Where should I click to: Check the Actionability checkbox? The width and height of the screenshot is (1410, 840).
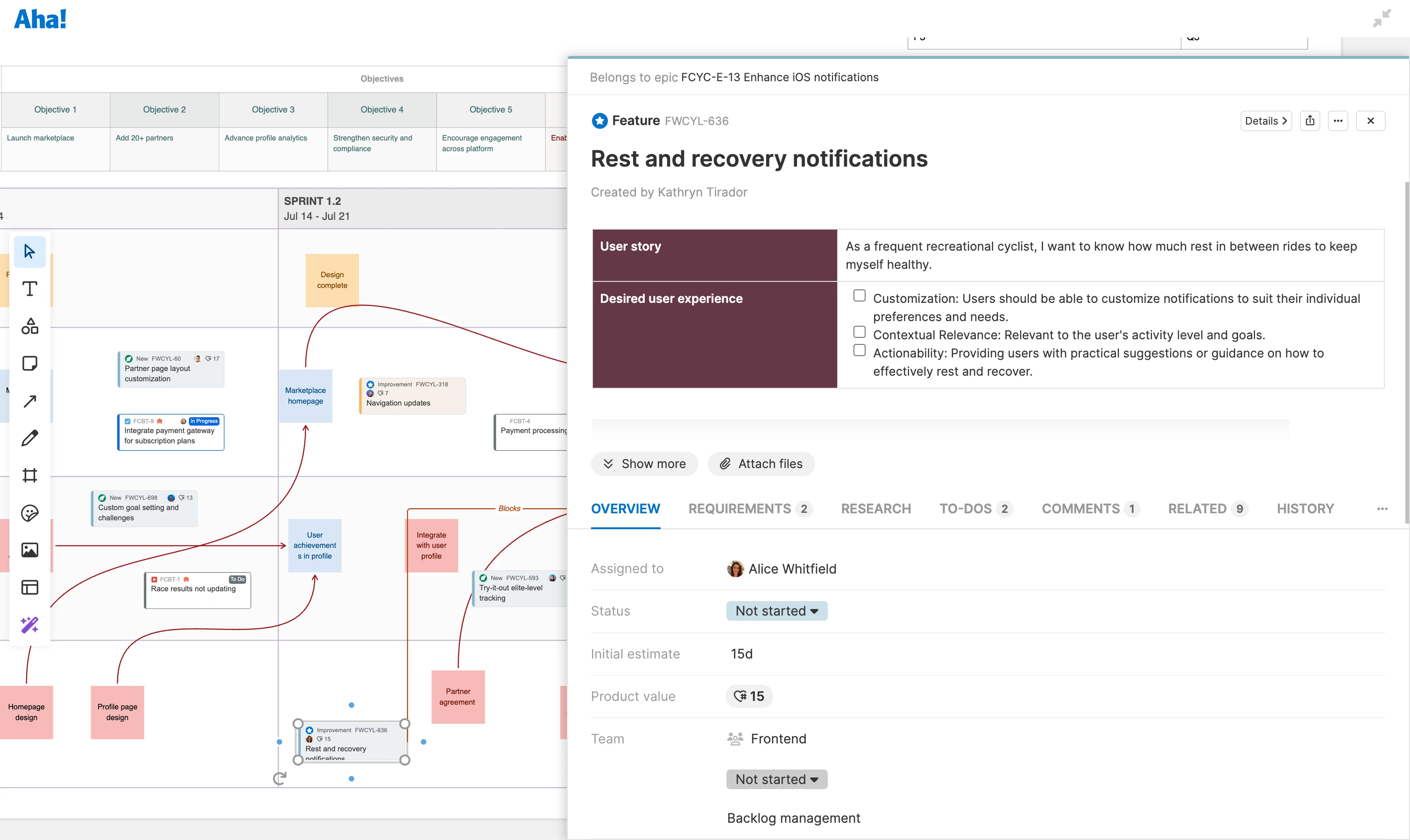859,350
